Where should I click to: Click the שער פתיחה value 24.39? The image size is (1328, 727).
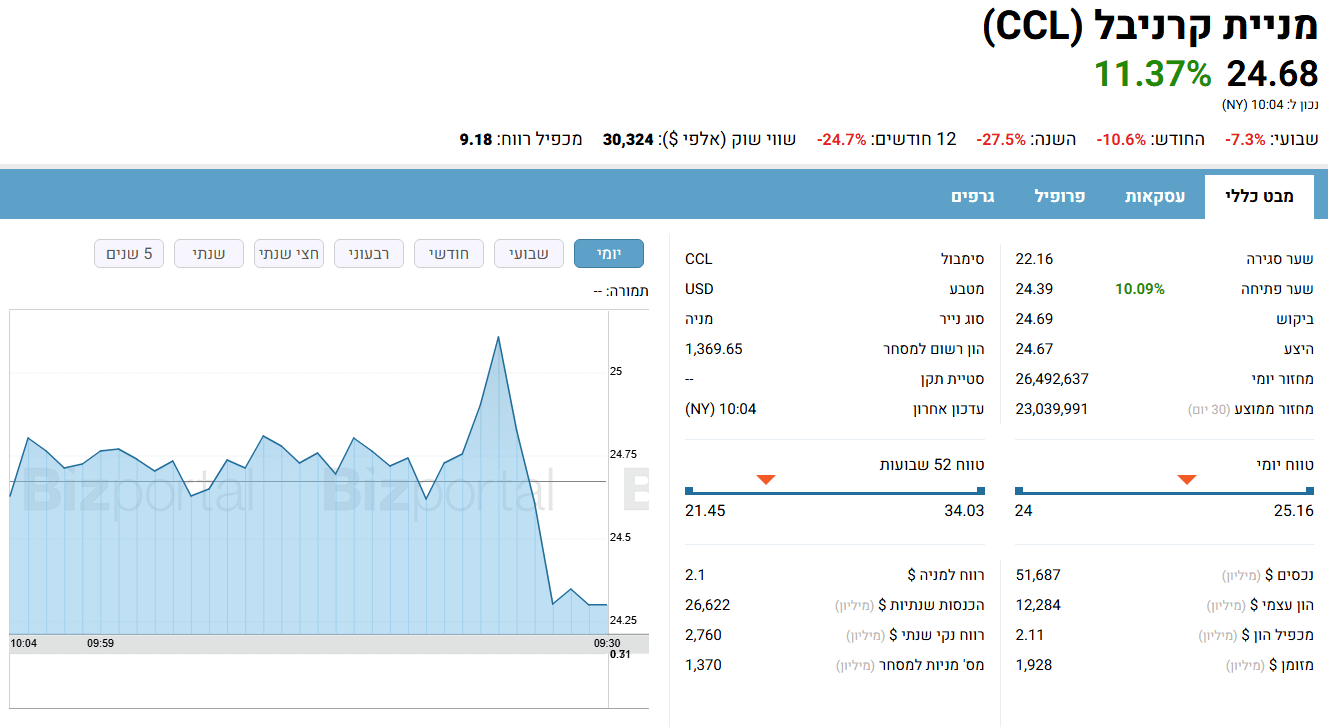coord(1034,289)
